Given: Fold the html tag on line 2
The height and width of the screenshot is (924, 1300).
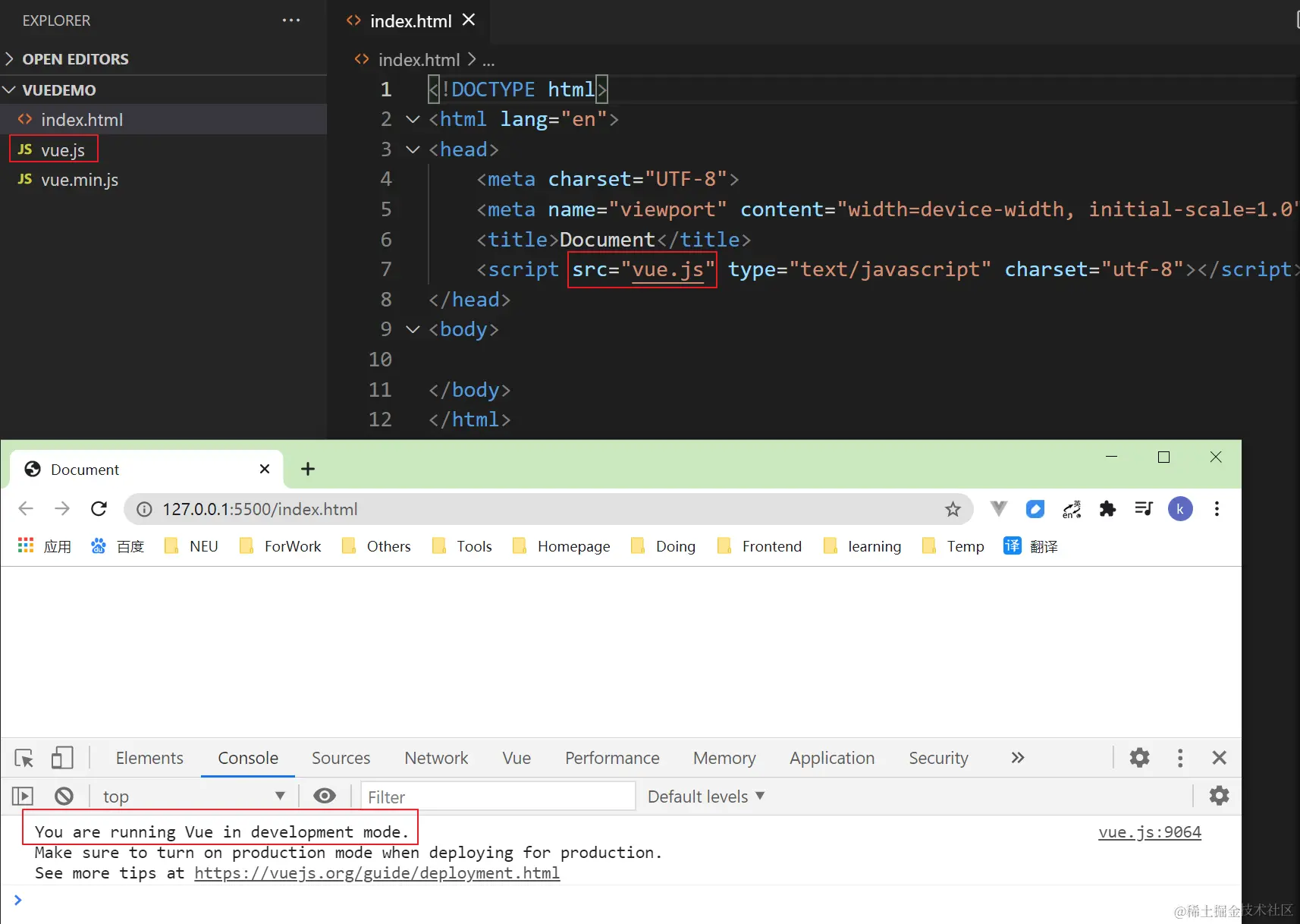Looking at the screenshot, I should (413, 119).
